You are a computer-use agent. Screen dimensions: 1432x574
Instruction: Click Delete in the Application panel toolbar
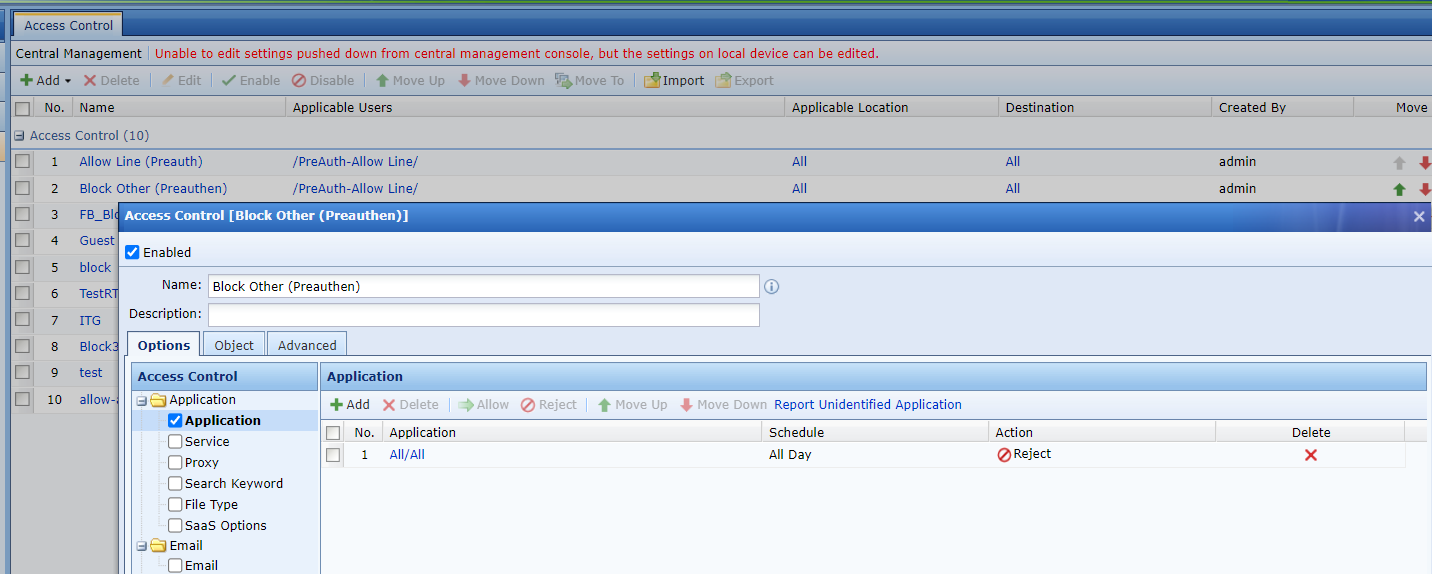[410, 405]
